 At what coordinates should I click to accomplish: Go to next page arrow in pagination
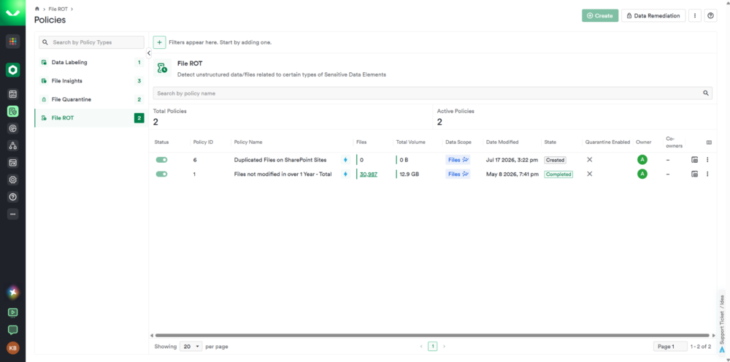click(444, 347)
